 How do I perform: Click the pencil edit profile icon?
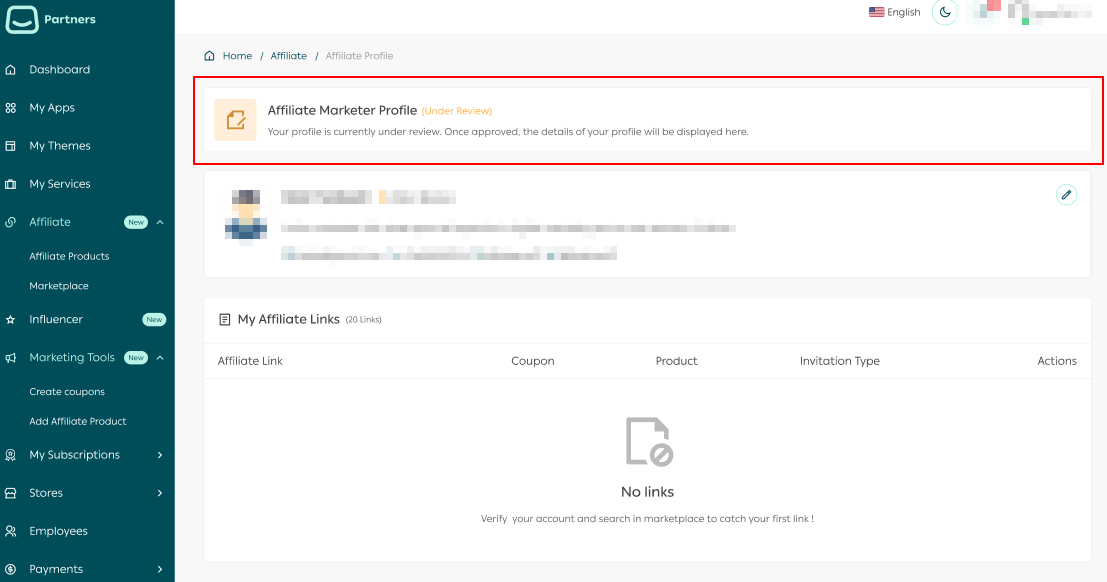coord(1066,195)
